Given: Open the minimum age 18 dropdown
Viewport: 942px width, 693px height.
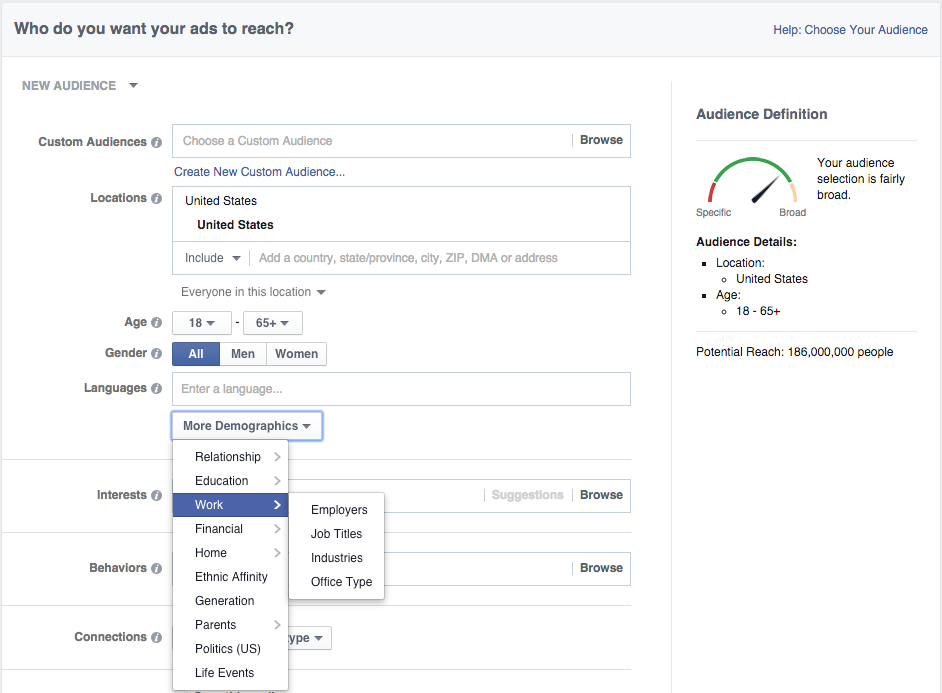Looking at the screenshot, I should (x=202, y=323).
